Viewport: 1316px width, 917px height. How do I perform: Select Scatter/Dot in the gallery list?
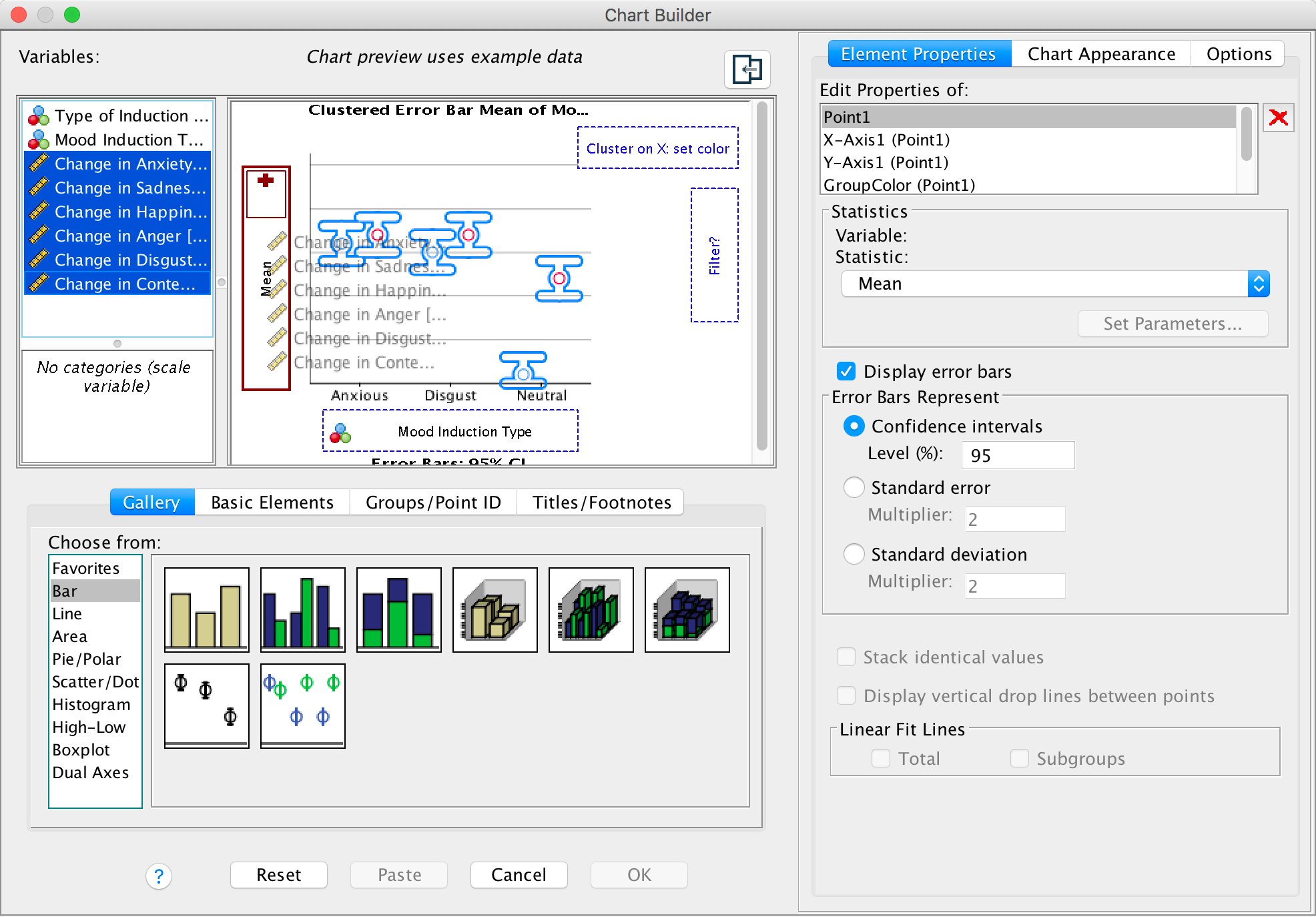click(x=95, y=681)
